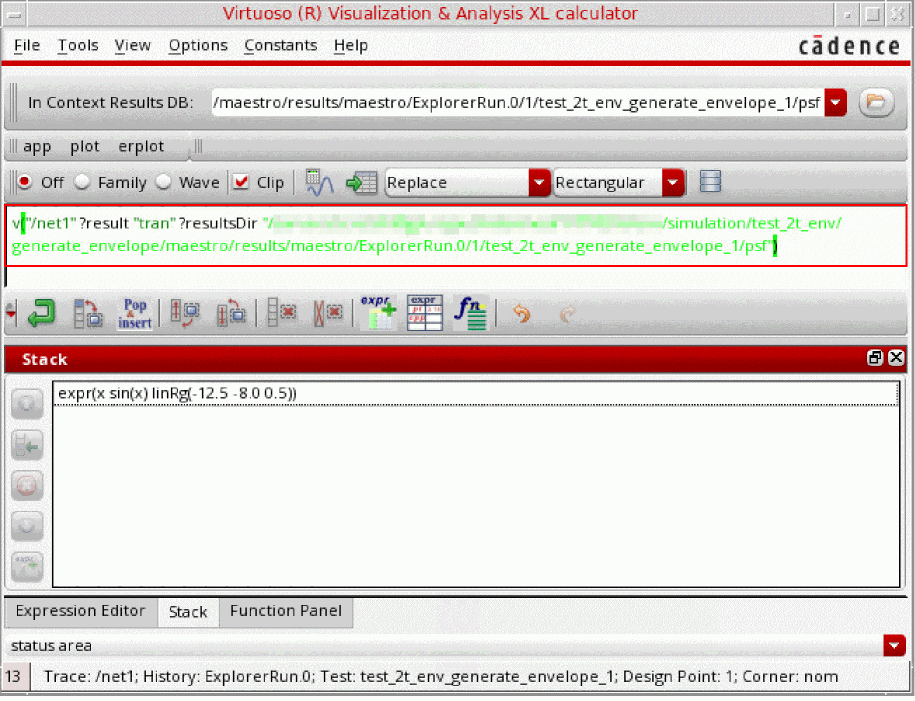The width and height of the screenshot is (915, 701).
Task: Click the orange undo arrow icon
Action: coord(521,314)
